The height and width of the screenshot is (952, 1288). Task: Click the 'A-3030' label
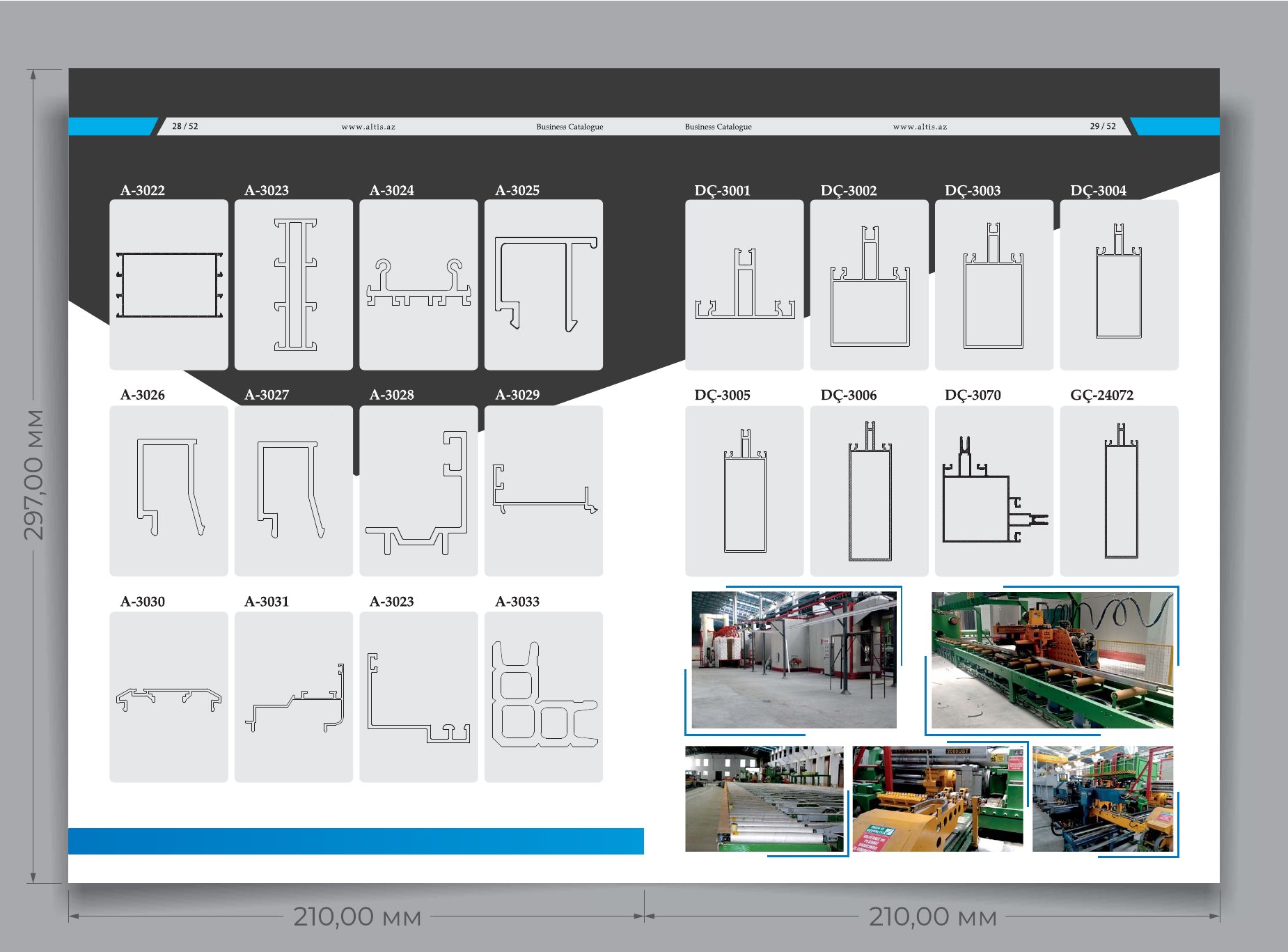[143, 601]
